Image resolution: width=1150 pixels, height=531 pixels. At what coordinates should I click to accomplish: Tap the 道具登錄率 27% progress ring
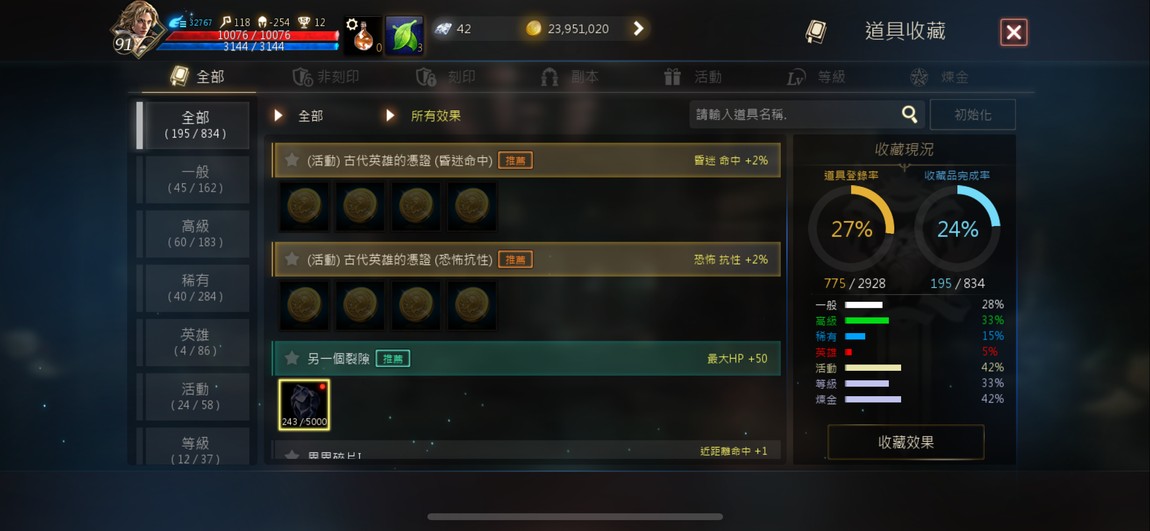(x=851, y=230)
